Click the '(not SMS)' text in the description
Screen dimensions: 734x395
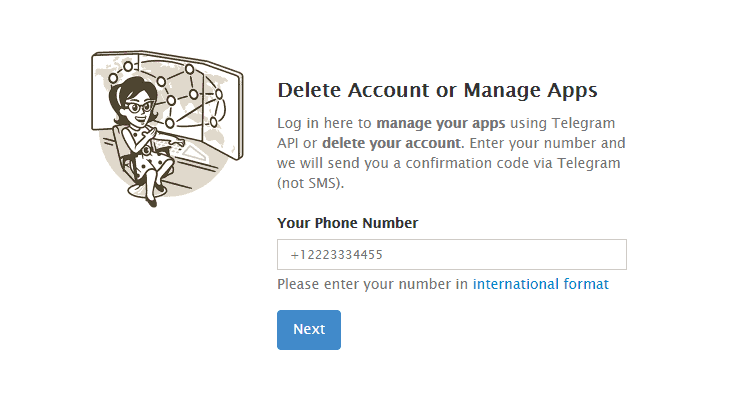click(x=310, y=183)
